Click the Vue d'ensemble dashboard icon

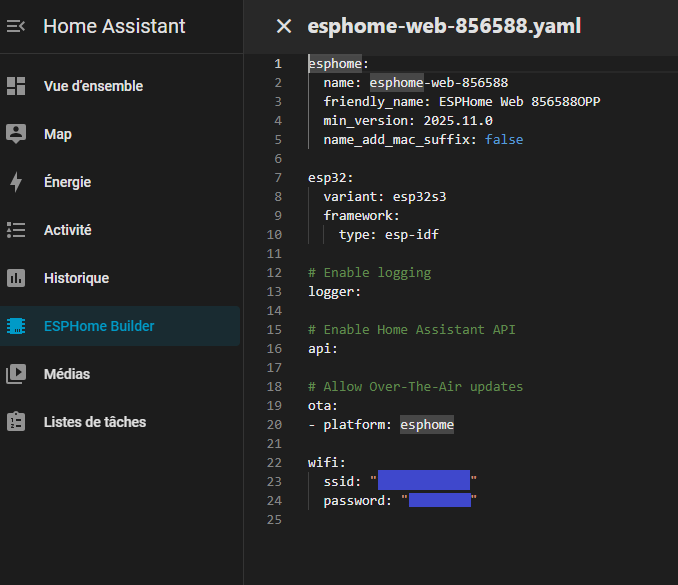pyautogui.click(x=16, y=86)
